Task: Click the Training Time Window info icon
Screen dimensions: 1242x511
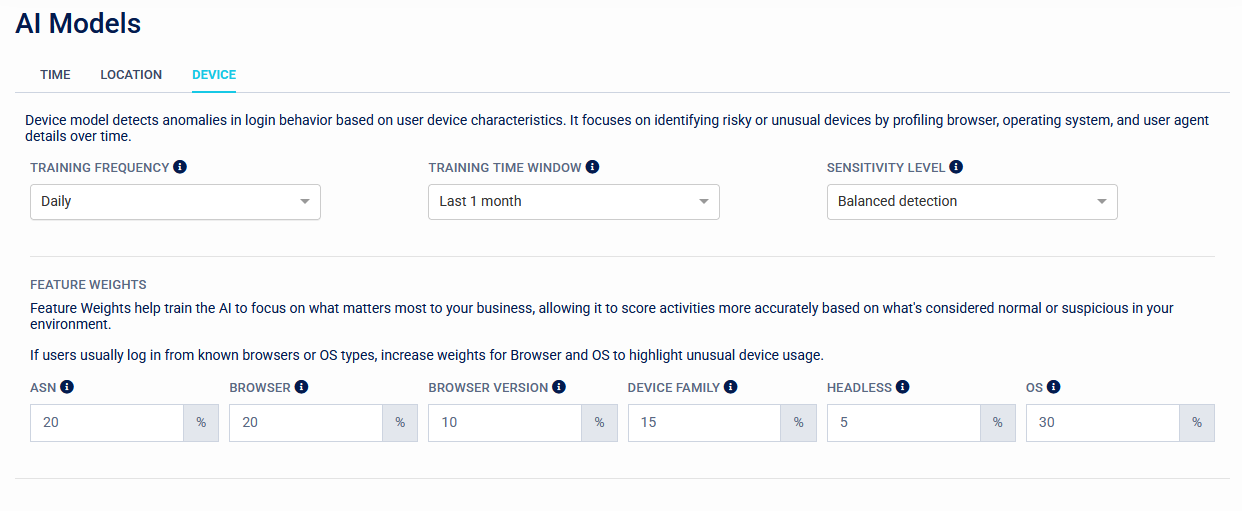Action: pos(592,167)
